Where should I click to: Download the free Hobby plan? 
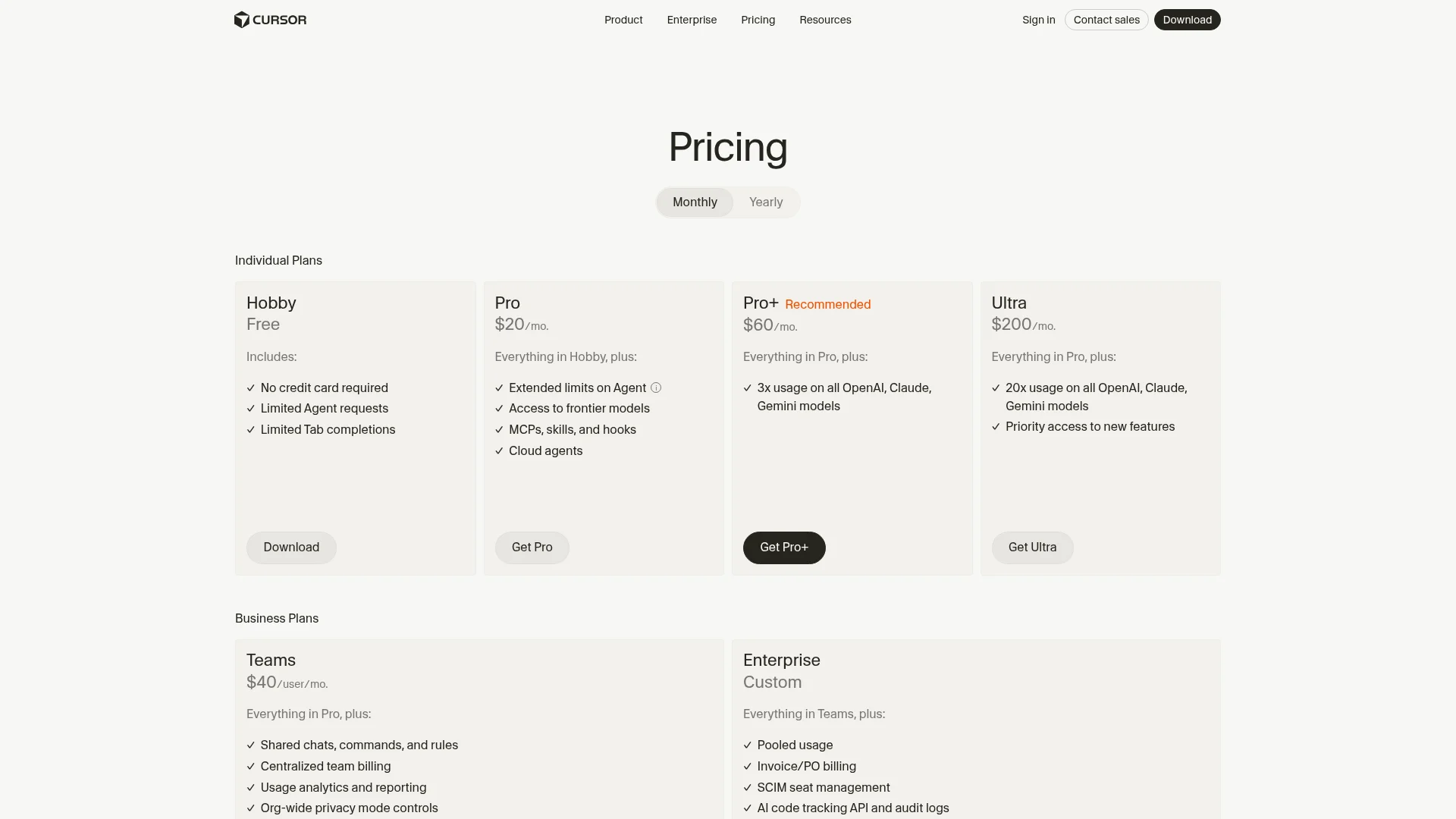click(x=290, y=547)
